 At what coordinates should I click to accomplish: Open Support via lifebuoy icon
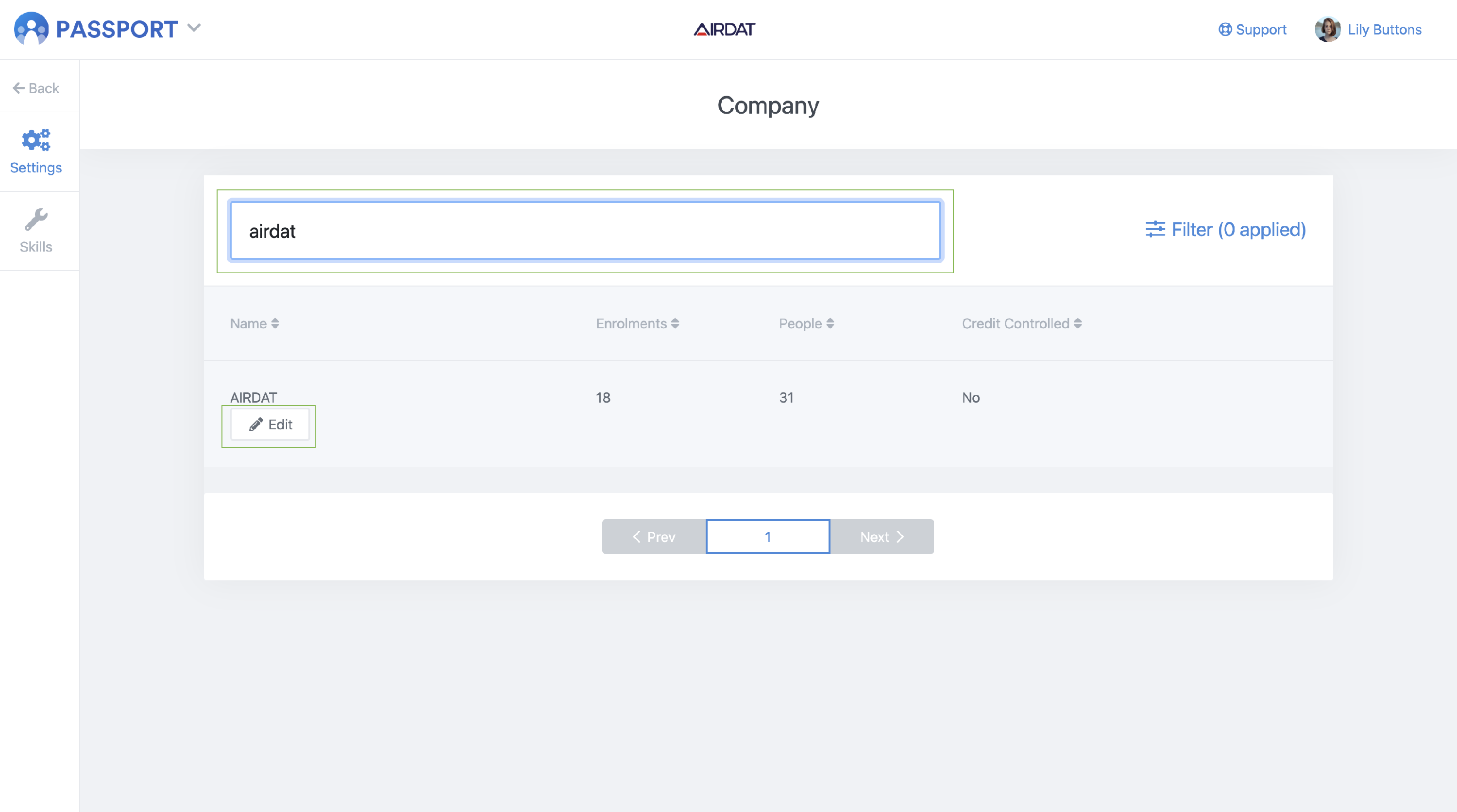(1224, 30)
